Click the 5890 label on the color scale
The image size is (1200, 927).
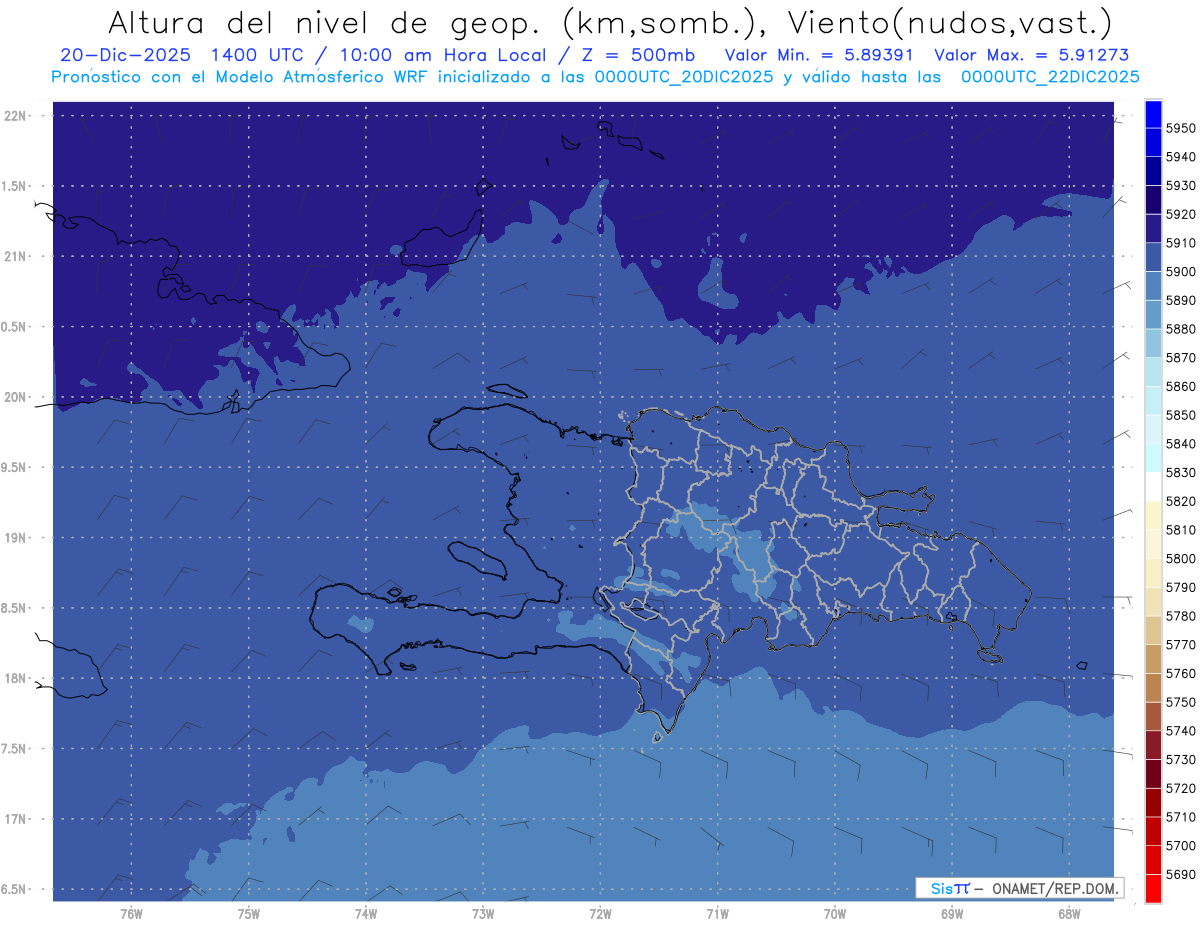coord(1180,300)
